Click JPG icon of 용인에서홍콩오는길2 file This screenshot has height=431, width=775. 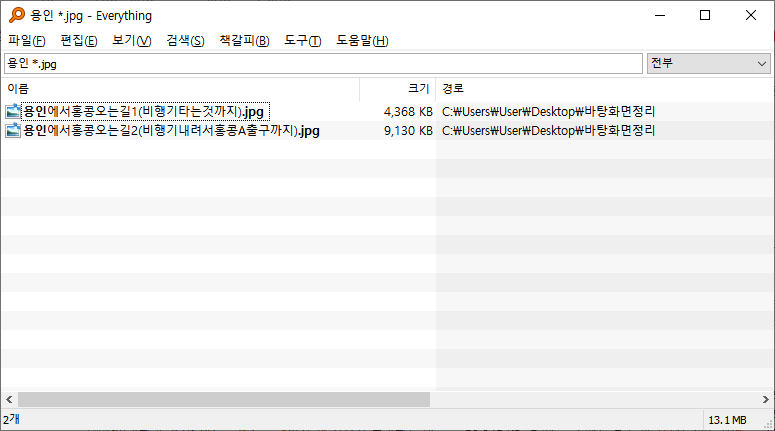[x=13, y=130]
